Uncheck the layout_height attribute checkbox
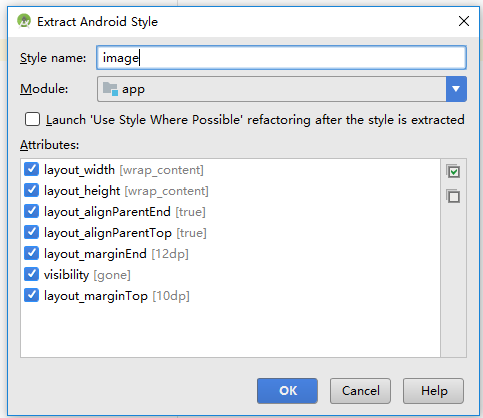The height and width of the screenshot is (418, 483). tap(31, 190)
